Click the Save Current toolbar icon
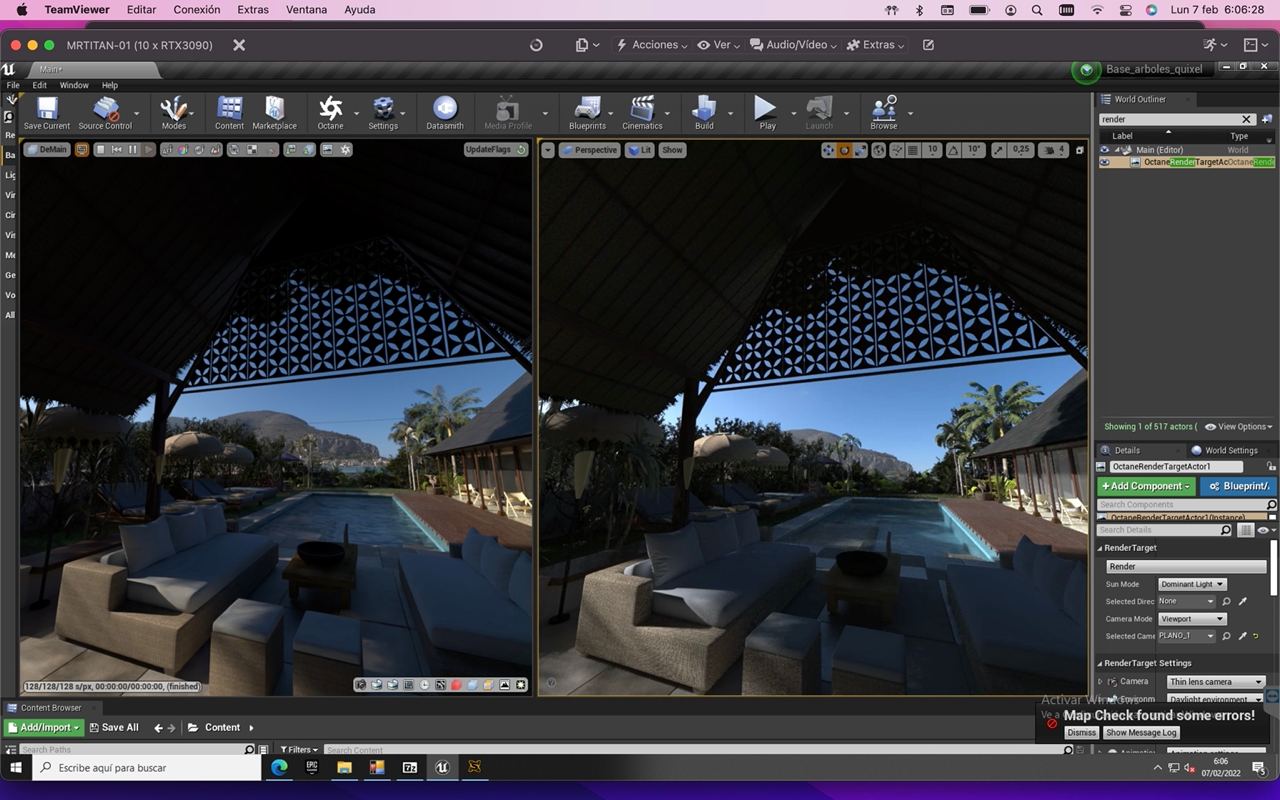Image resolution: width=1280 pixels, height=800 pixels. click(x=47, y=114)
